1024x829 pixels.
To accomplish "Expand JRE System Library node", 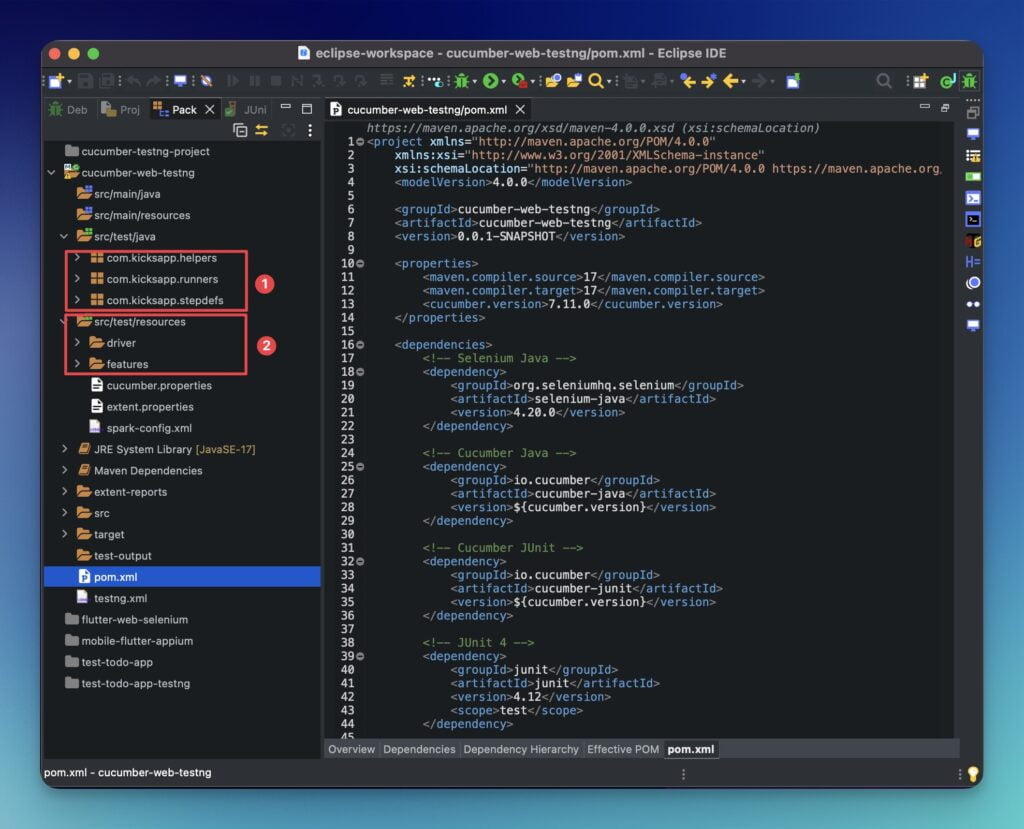I will (64, 449).
